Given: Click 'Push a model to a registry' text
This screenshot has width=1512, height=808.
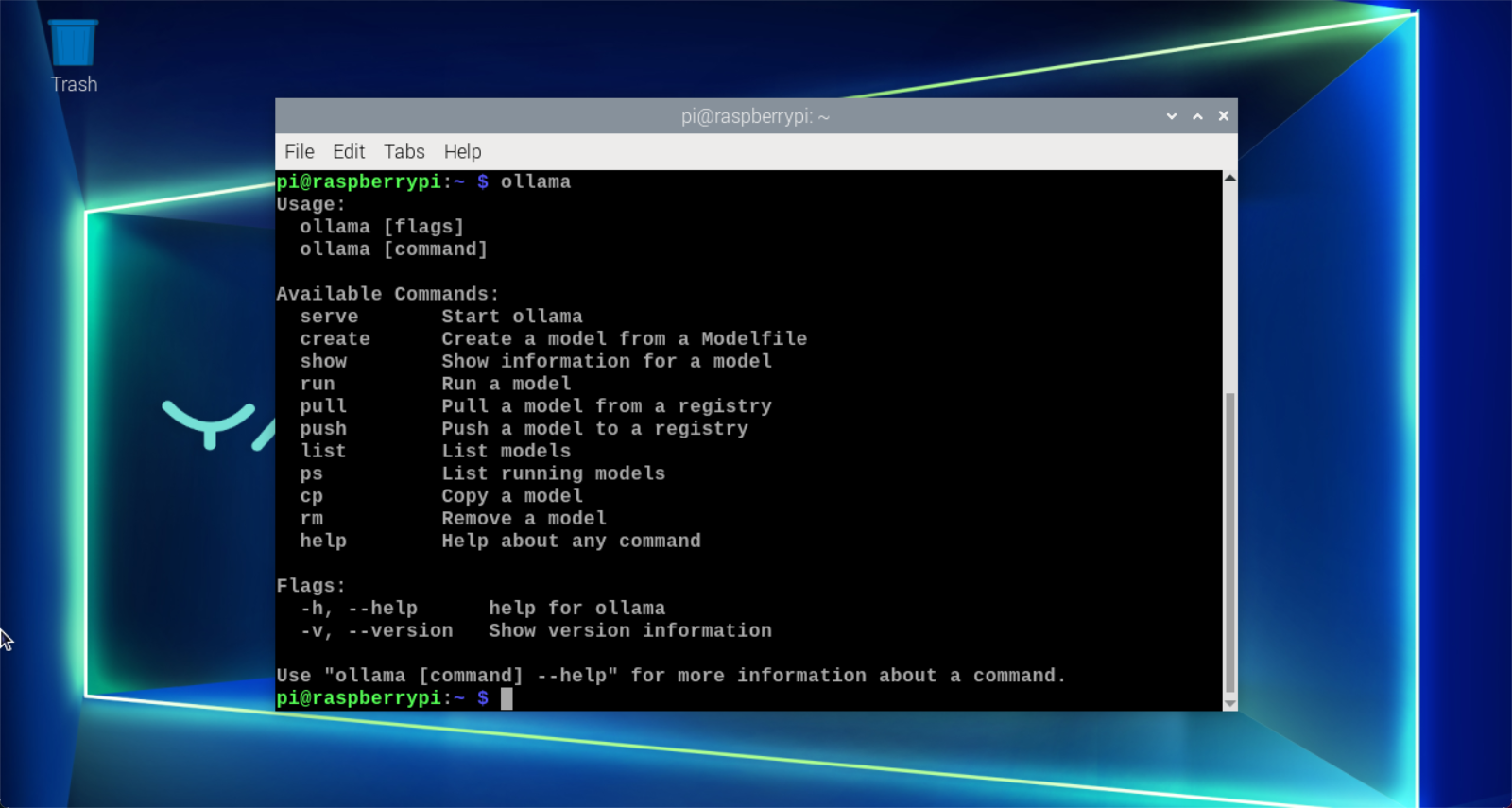Looking at the screenshot, I should [595, 429].
